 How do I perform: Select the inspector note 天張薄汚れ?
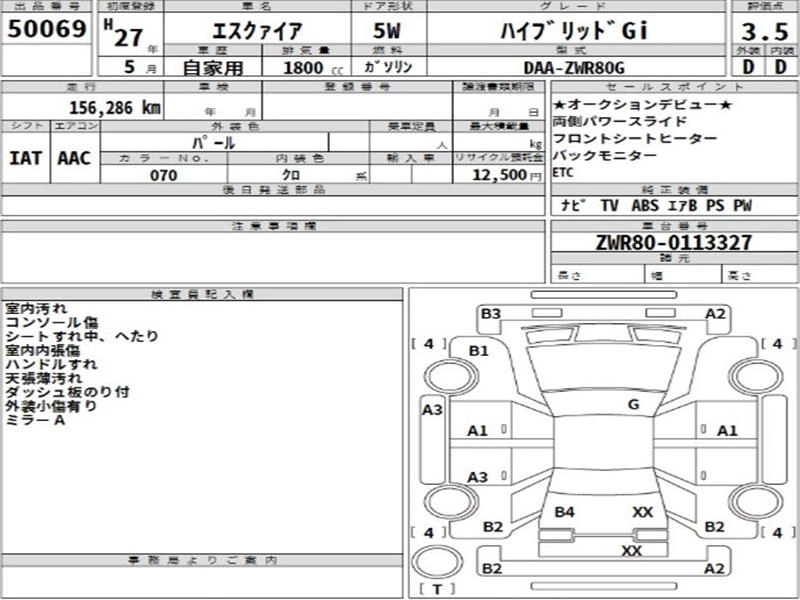coord(43,378)
